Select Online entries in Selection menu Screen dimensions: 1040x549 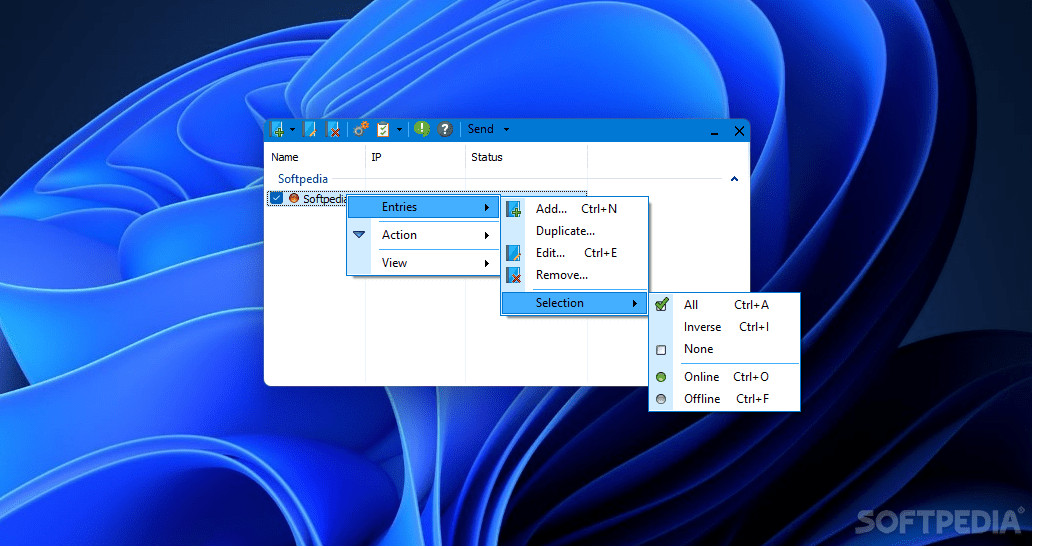pos(724,377)
